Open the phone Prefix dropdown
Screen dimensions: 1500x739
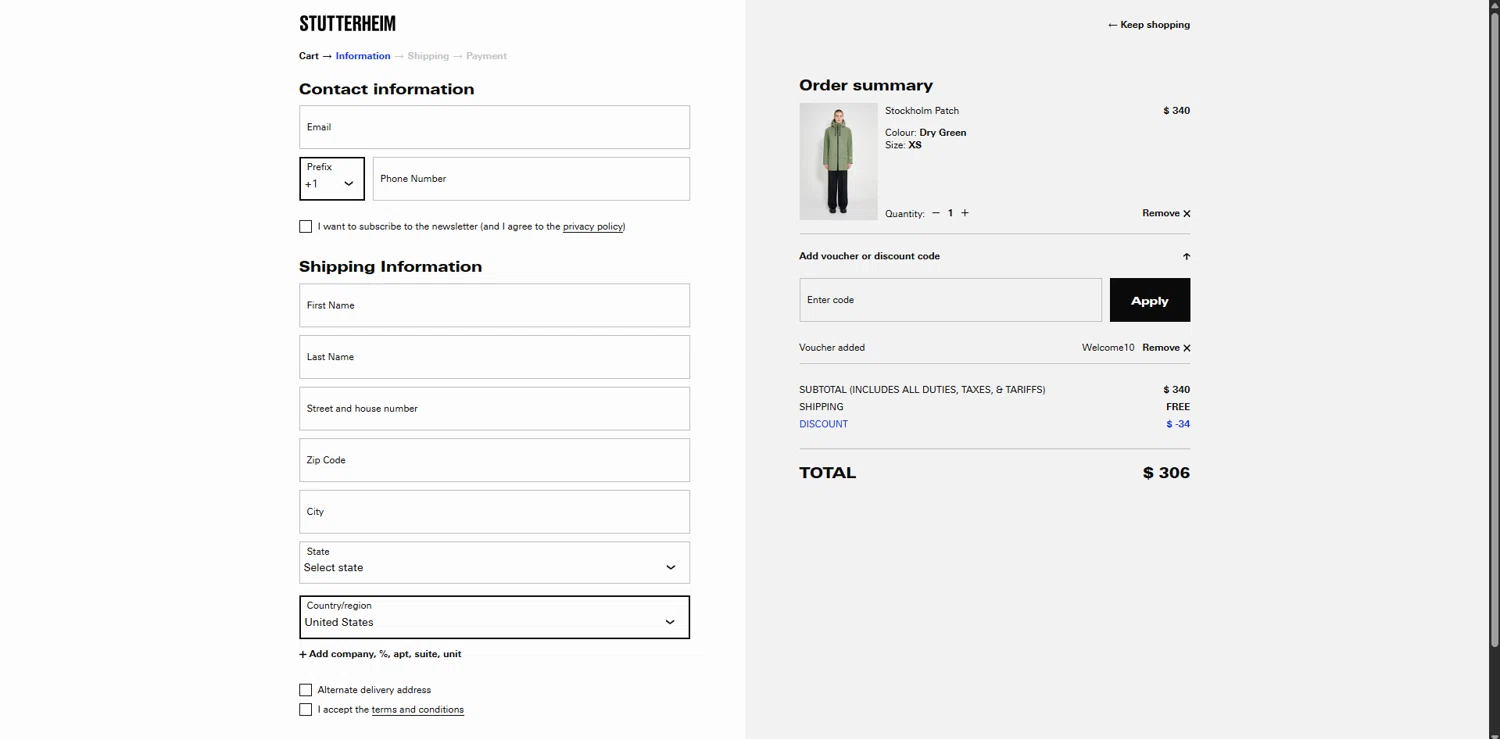click(332, 179)
